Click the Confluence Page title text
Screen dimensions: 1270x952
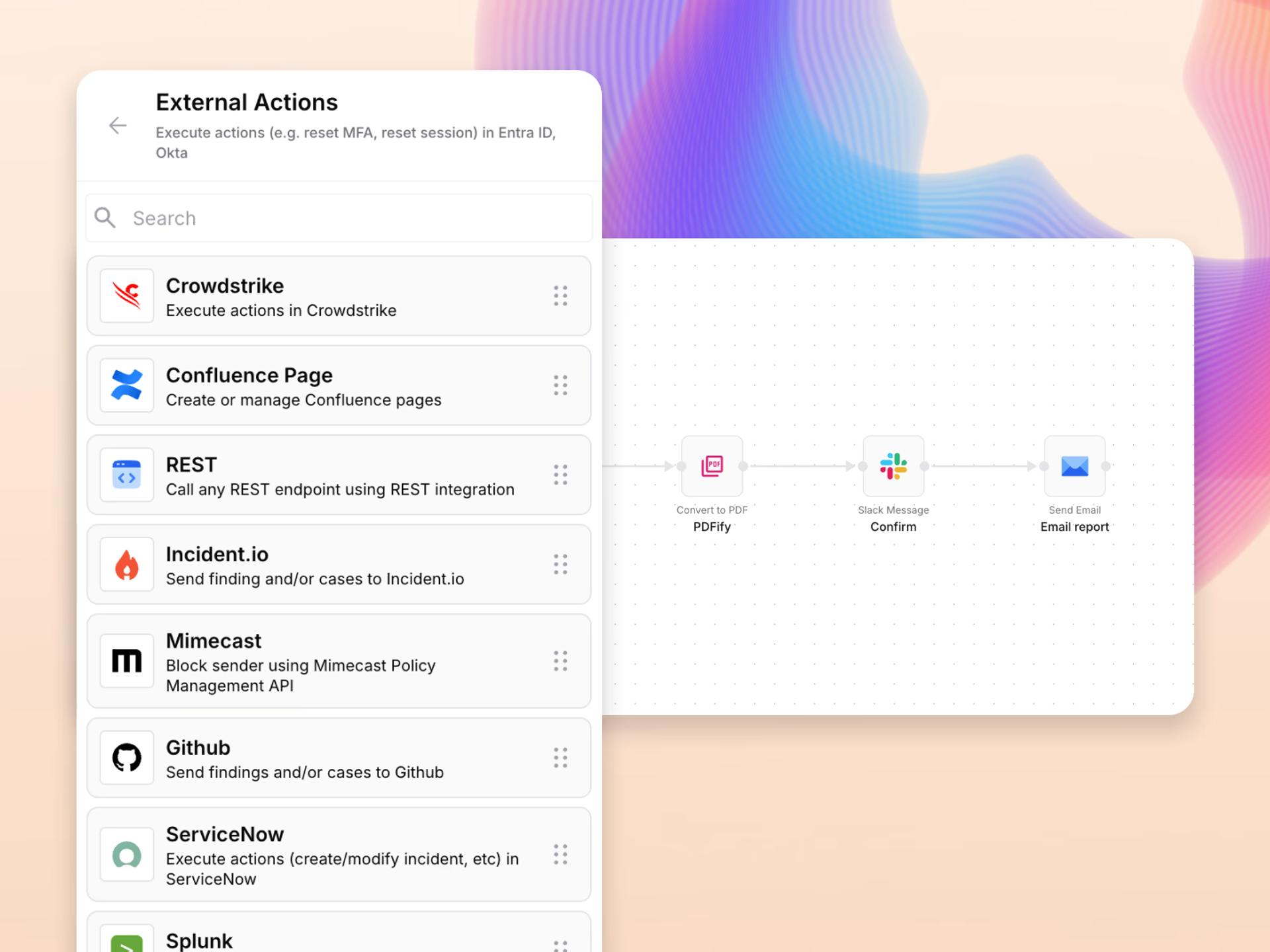coord(249,375)
